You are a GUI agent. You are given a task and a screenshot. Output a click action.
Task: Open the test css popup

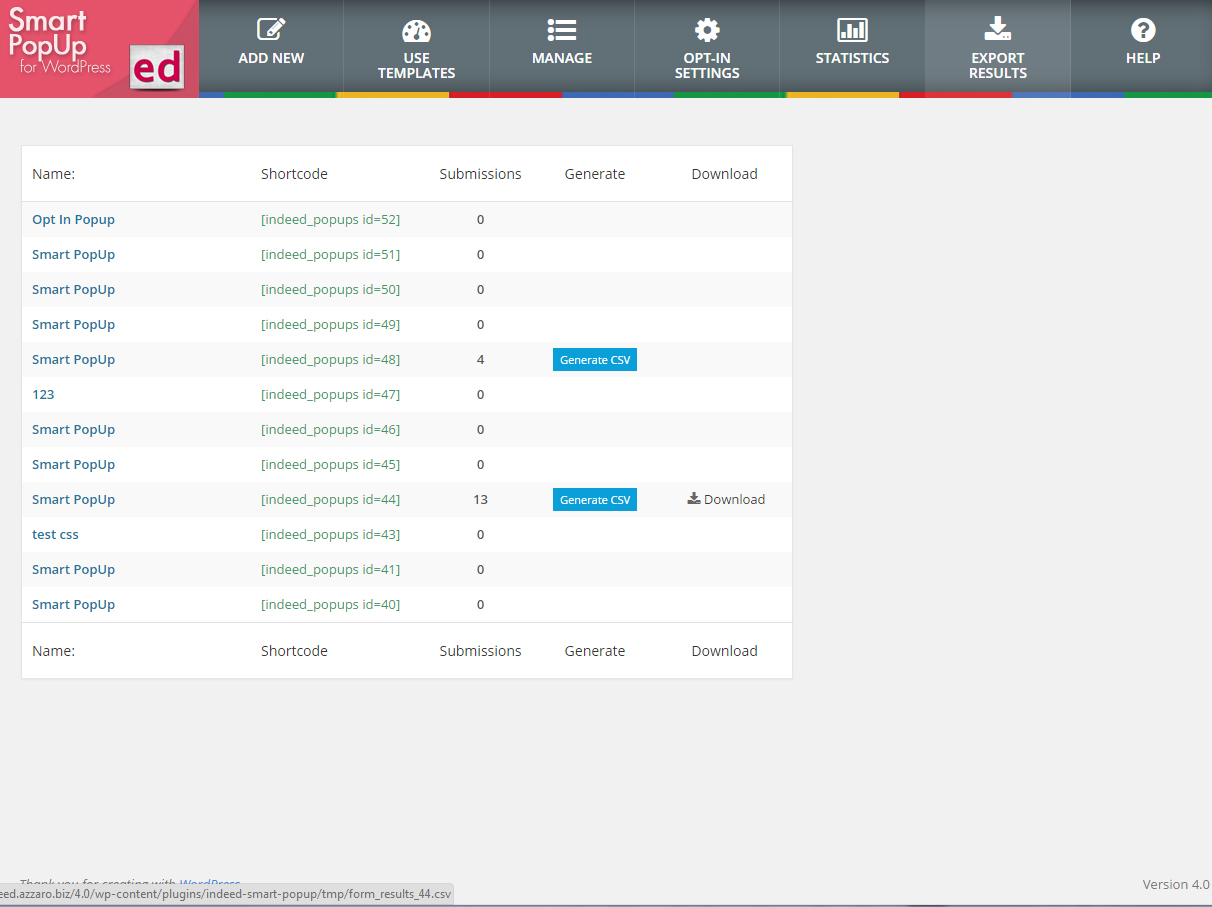point(55,535)
